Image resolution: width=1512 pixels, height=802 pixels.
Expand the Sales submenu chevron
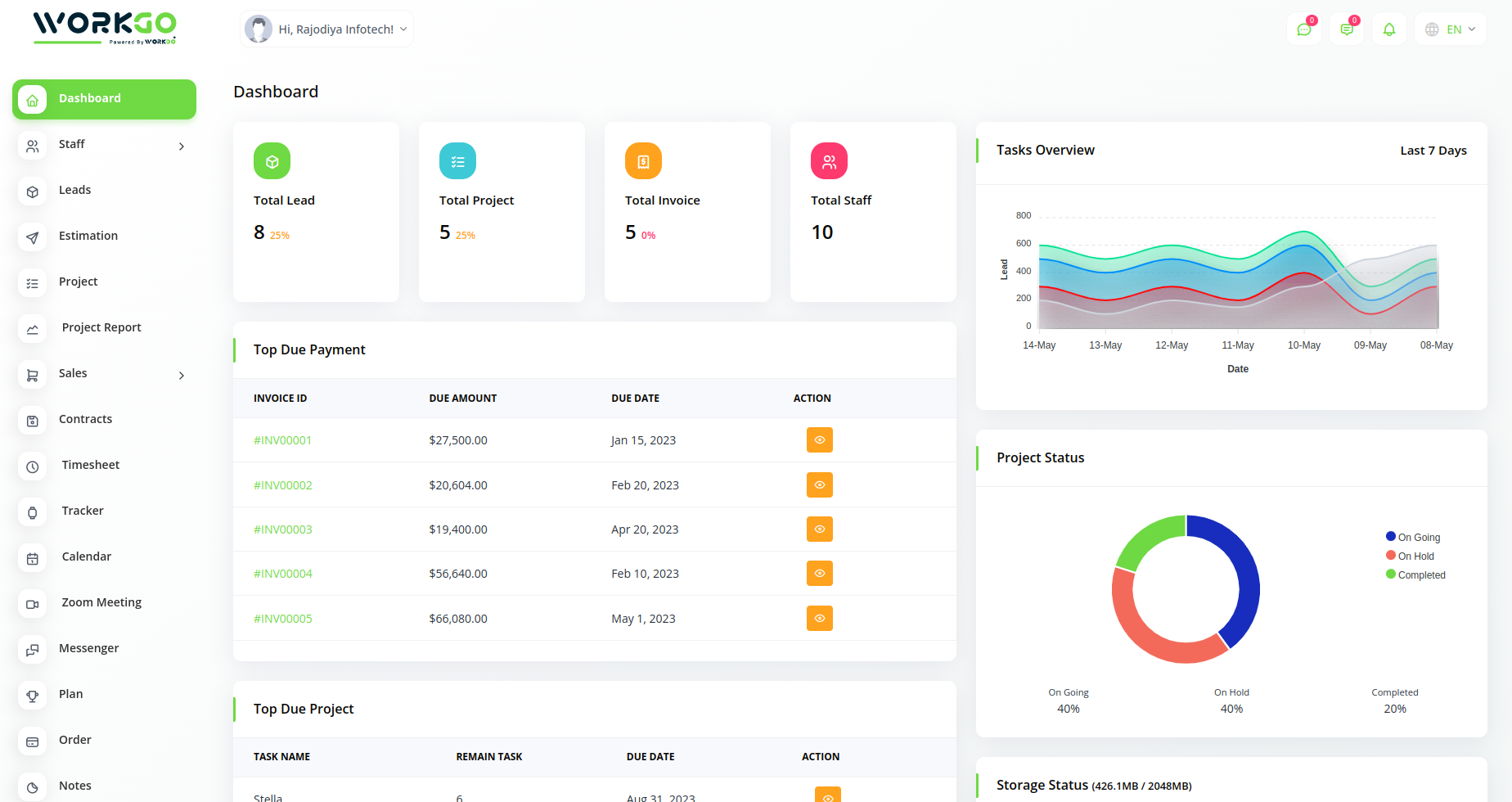[182, 376]
